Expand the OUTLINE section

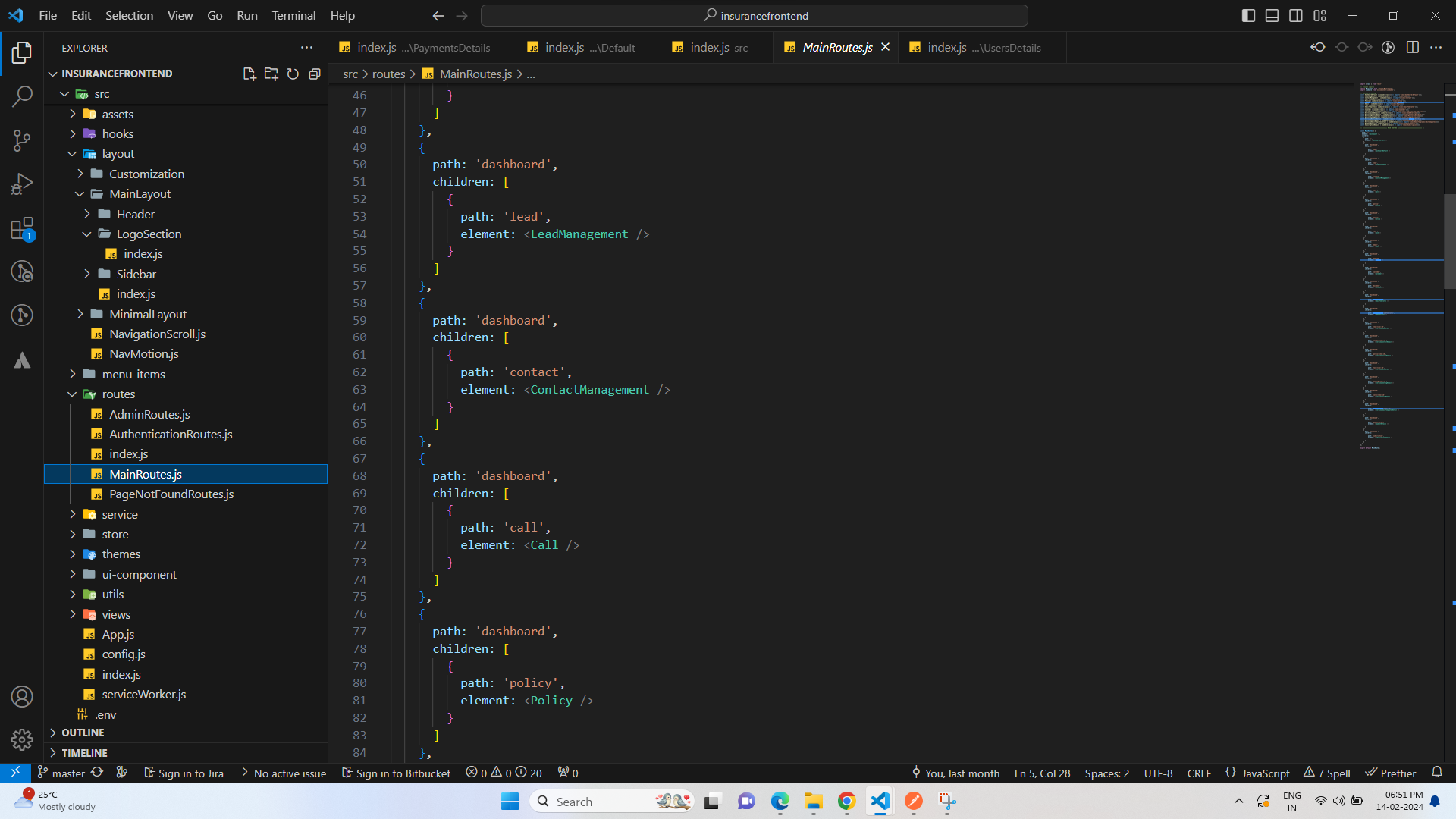coord(83,733)
